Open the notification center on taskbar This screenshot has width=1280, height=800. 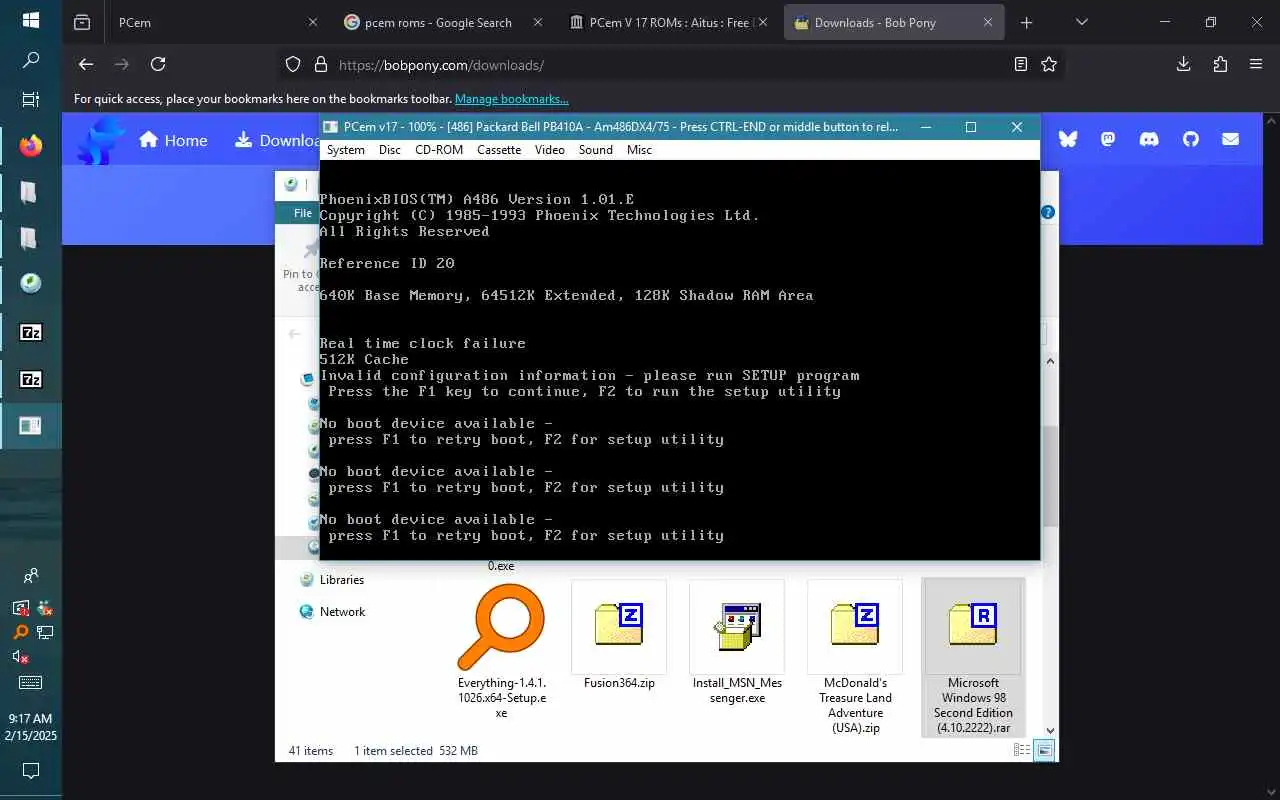click(x=31, y=771)
